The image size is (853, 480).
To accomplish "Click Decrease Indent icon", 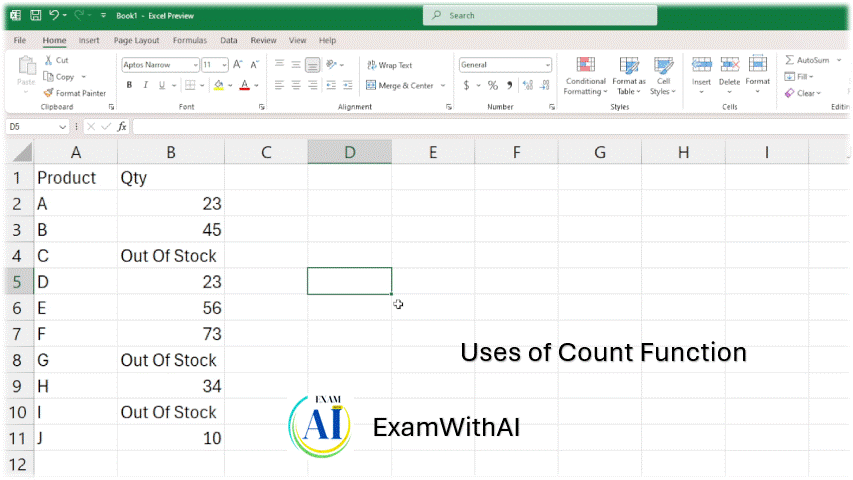I will point(331,85).
